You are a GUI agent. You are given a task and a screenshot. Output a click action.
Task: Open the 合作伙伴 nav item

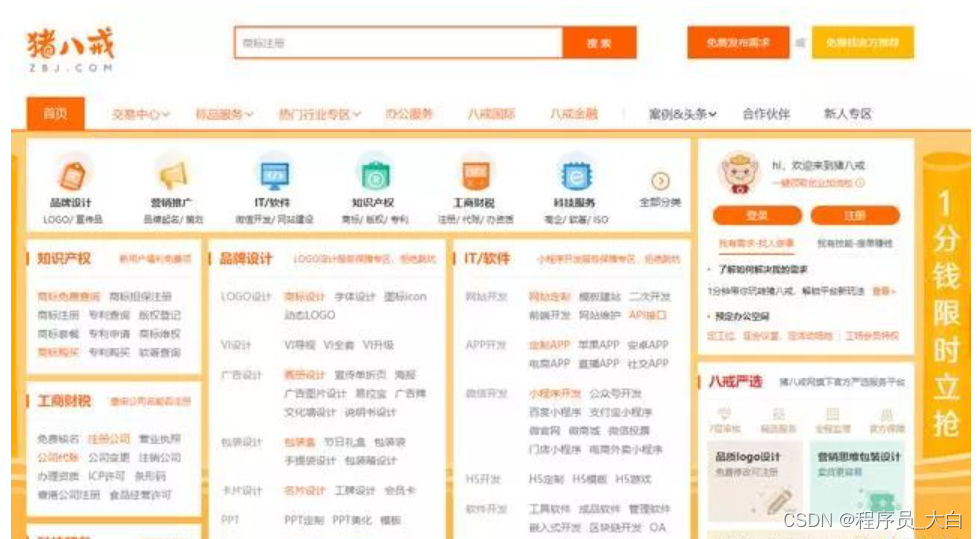tap(766, 114)
